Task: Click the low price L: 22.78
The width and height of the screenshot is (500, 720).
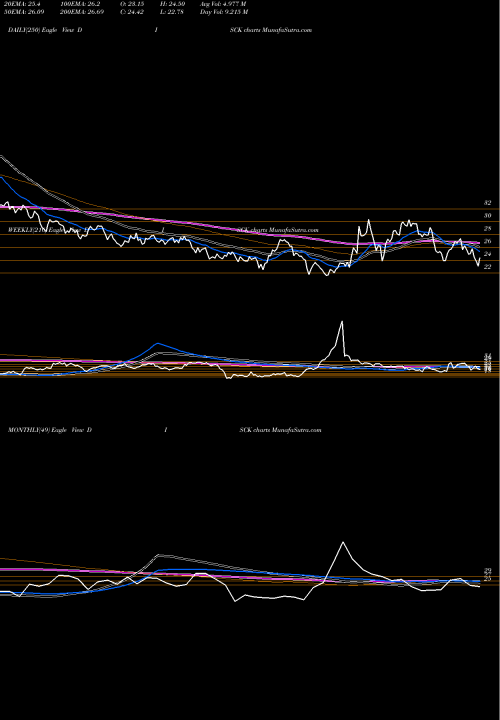Action: click(x=172, y=12)
